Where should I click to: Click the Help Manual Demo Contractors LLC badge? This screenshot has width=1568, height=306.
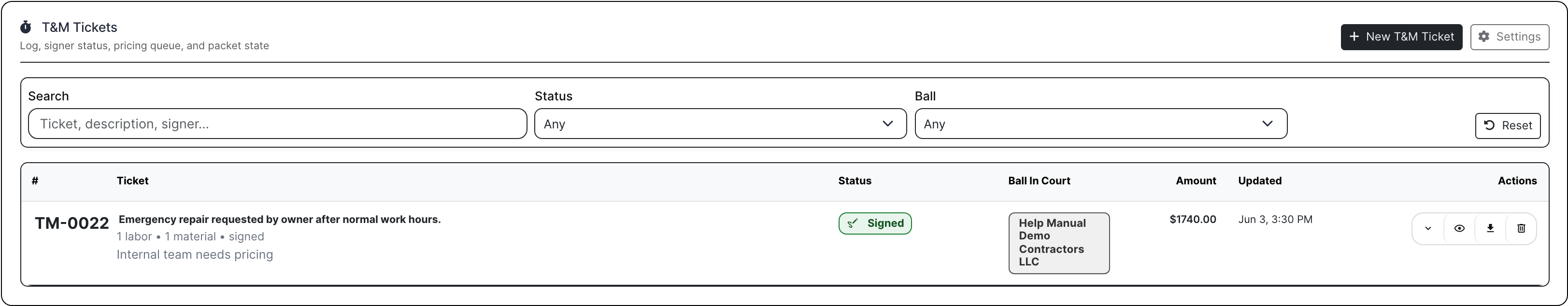1059,243
